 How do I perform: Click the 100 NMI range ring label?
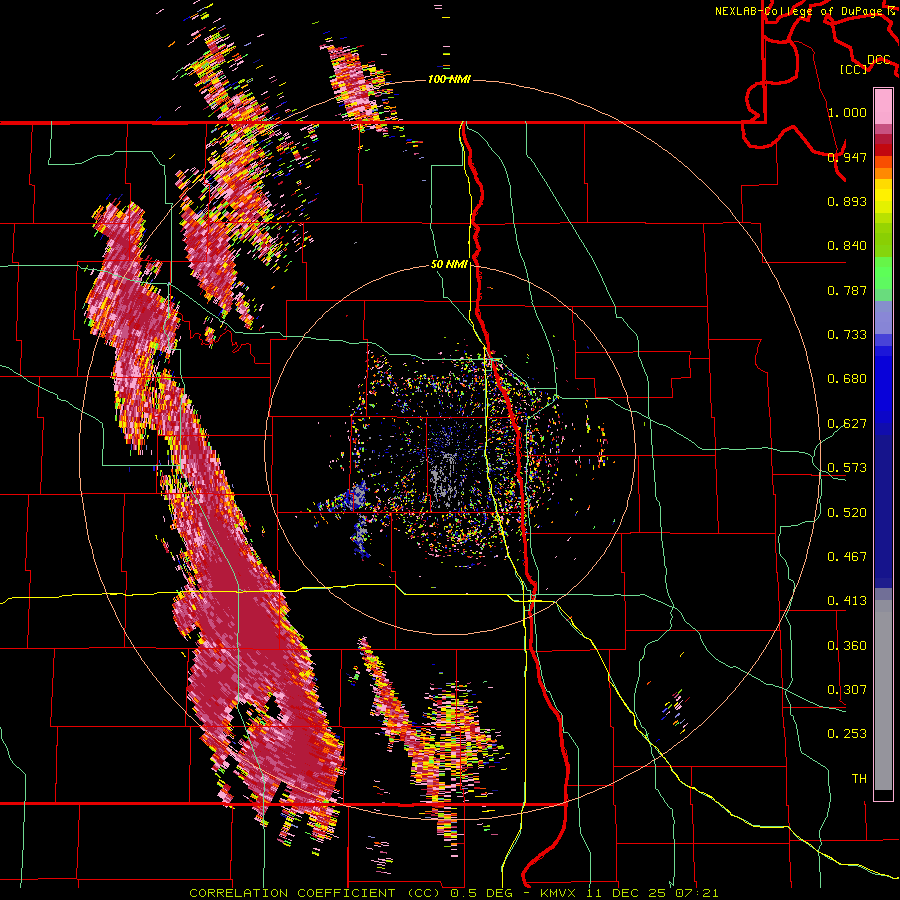click(449, 79)
